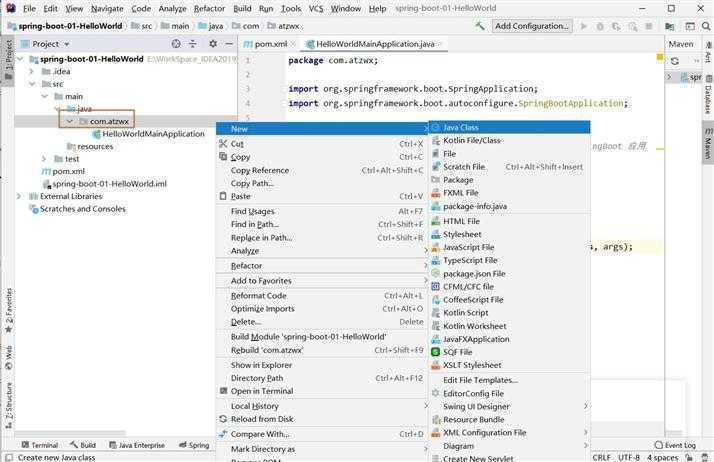Open the Database side tool window

point(708,96)
